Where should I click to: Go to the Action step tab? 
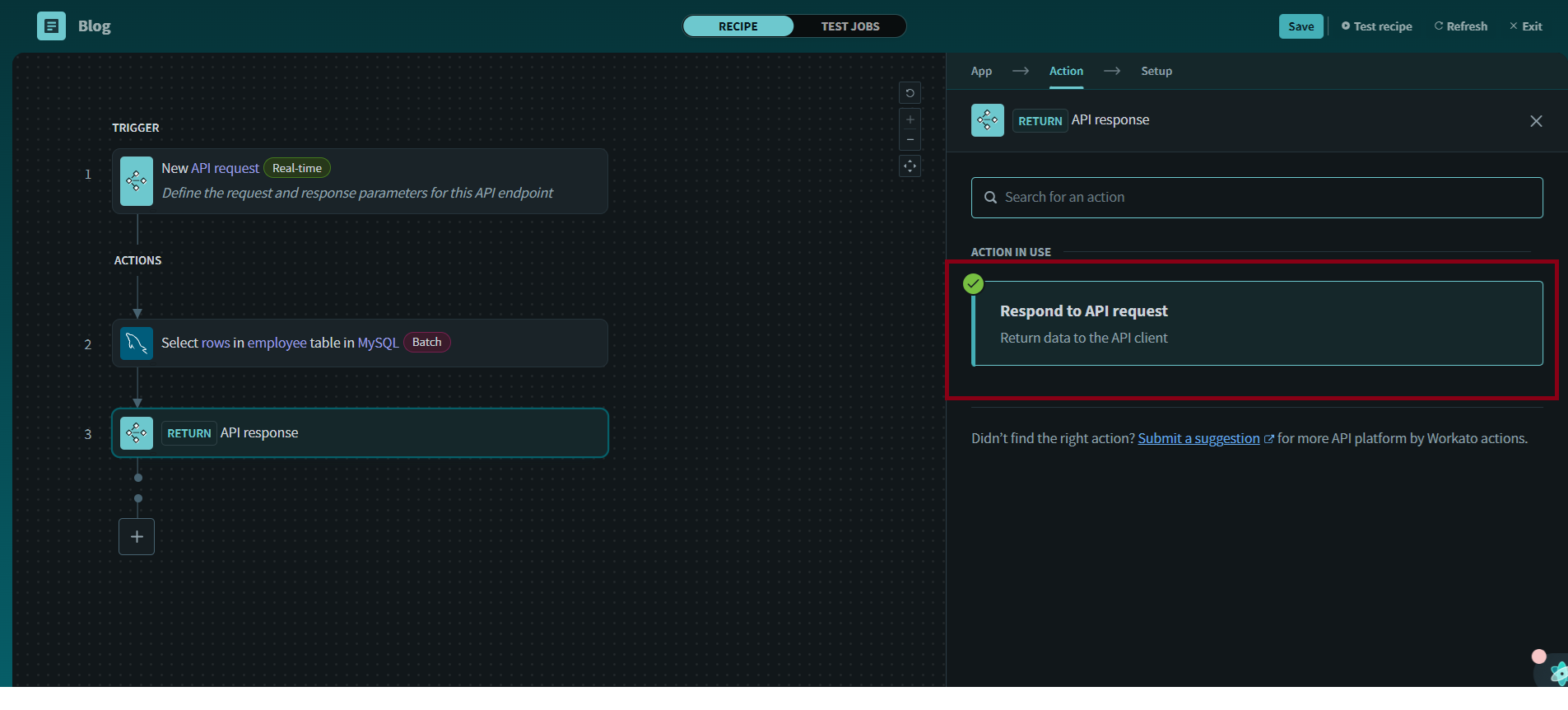pyautogui.click(x=1066, y=71)
